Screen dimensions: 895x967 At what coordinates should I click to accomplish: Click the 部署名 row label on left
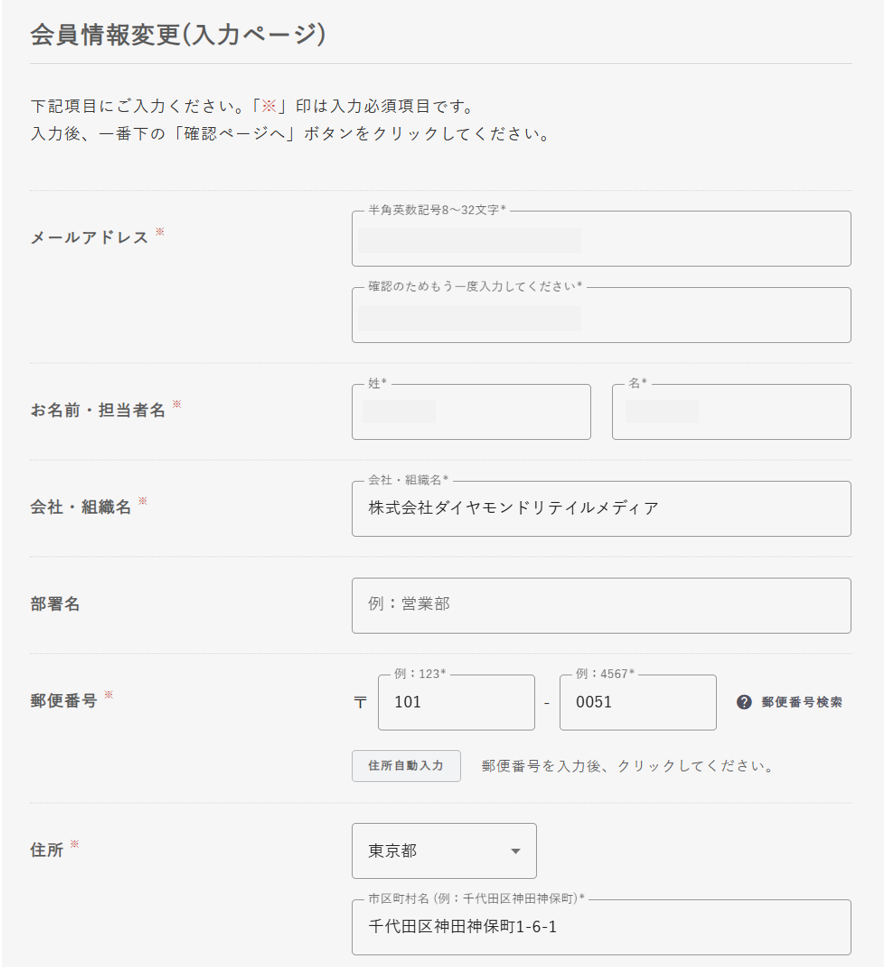coord(55,604)
